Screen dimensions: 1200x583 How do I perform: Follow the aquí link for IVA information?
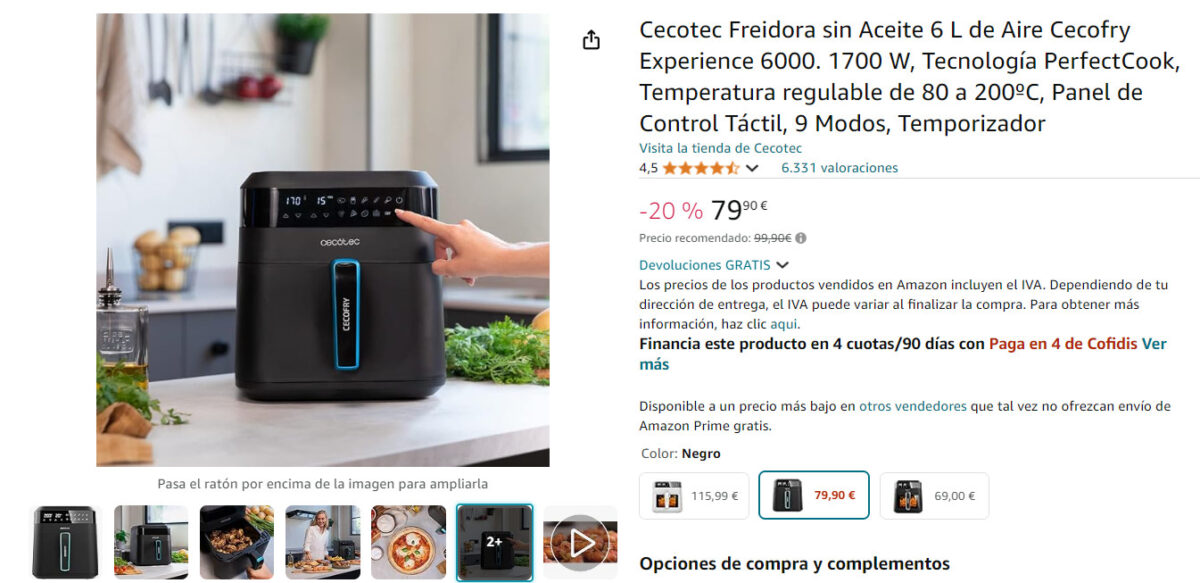784,324
